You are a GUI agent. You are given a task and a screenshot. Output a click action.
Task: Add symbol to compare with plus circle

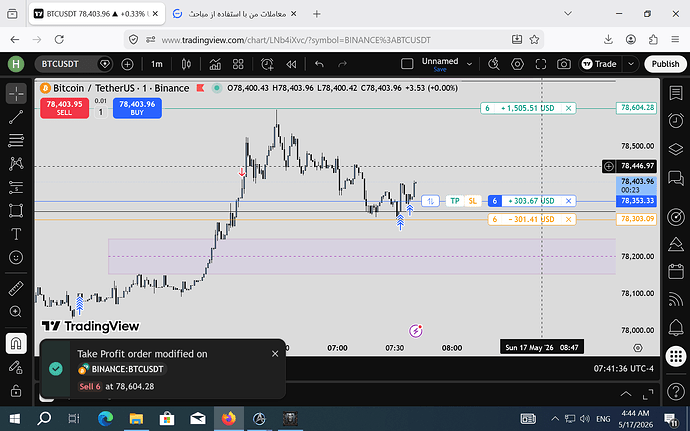(x=127, y=64)
